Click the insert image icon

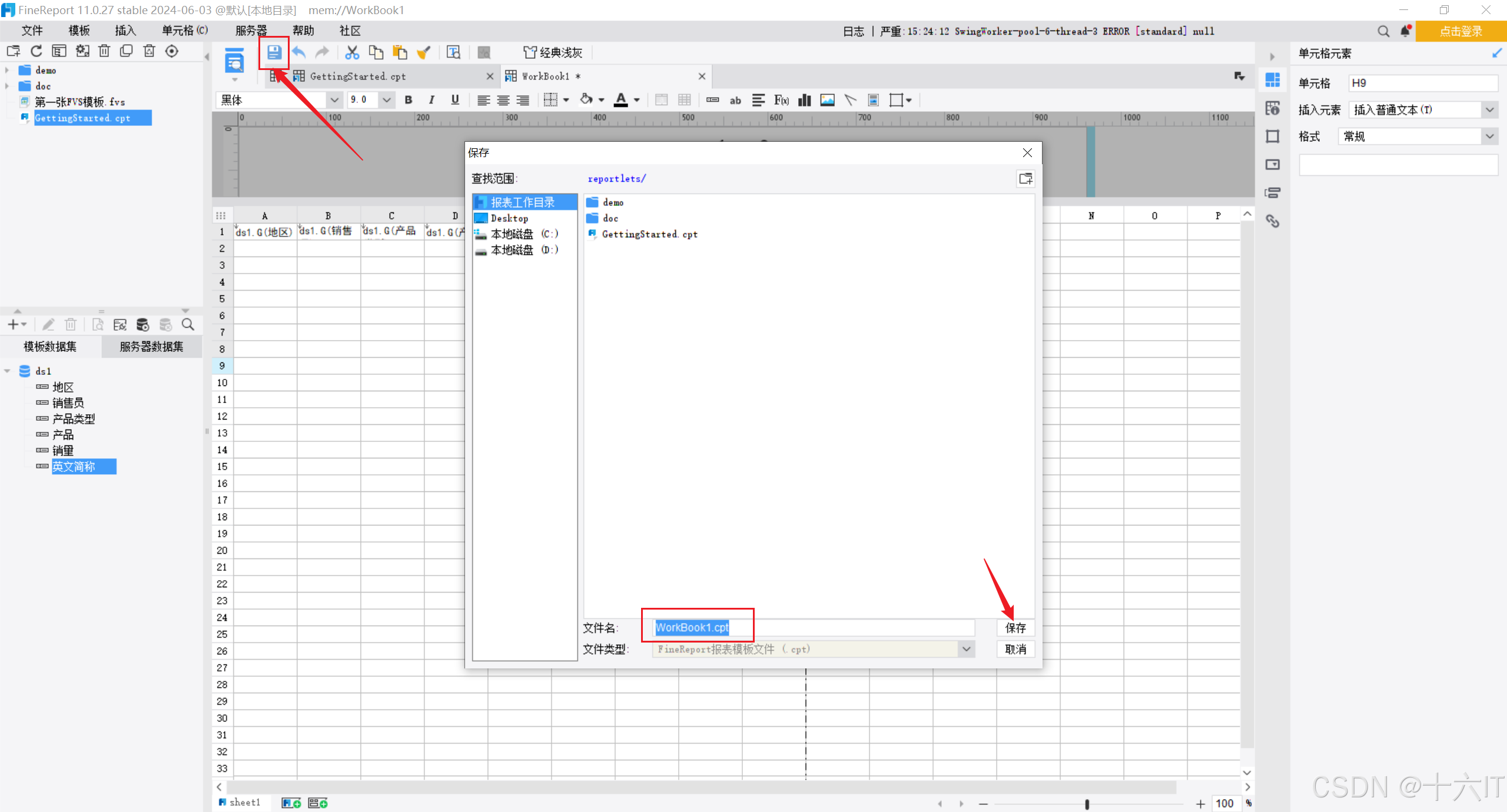827,100
